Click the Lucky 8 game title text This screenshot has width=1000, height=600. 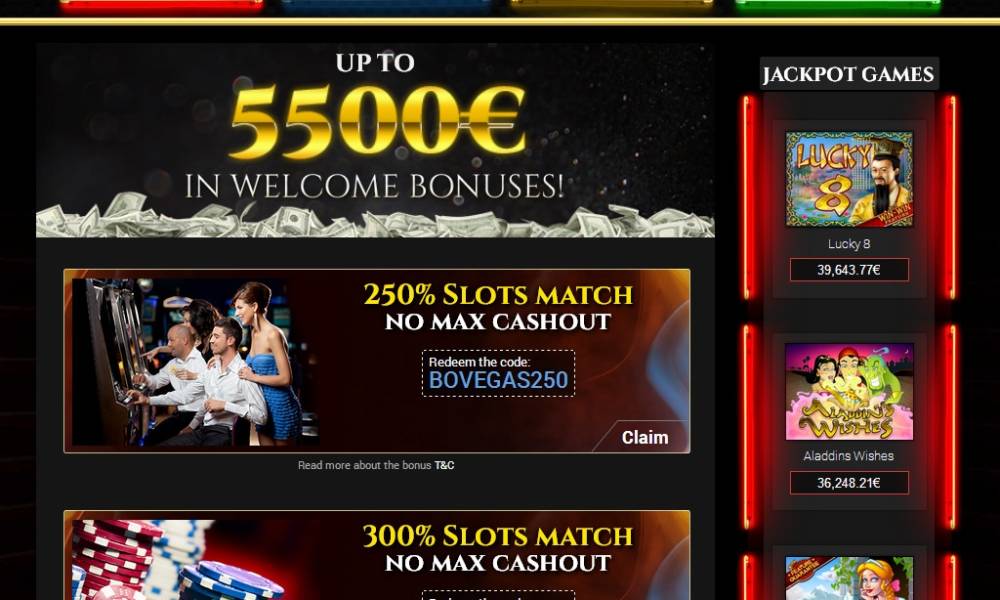tap(849, 244)
